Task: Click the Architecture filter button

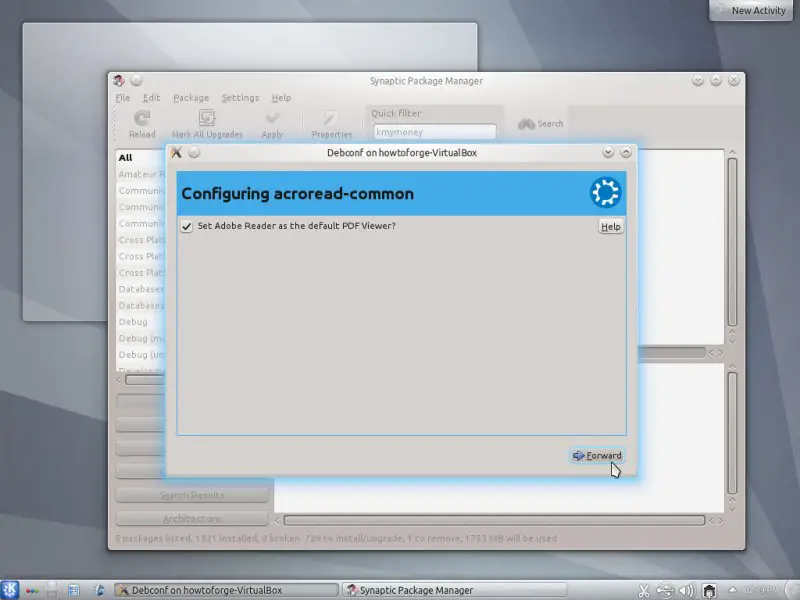Action: [192, 518]
